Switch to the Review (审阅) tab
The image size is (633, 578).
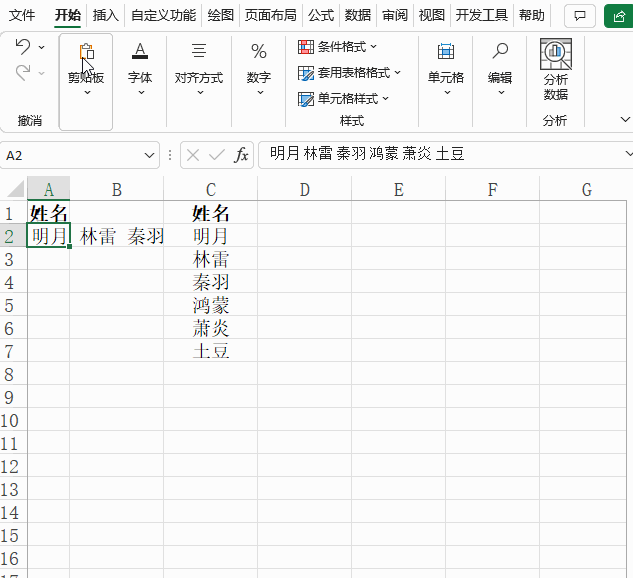tap(395, 15)
